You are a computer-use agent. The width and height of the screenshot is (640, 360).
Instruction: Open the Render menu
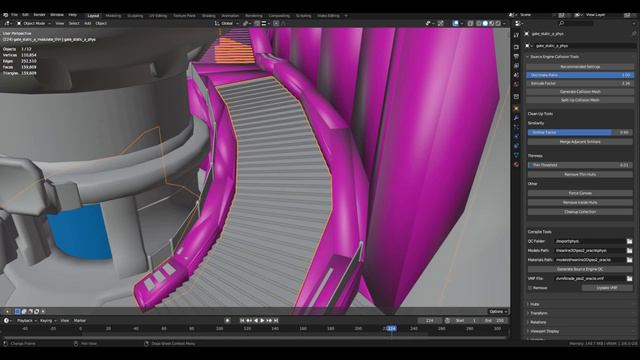click(x=40, y=15)
